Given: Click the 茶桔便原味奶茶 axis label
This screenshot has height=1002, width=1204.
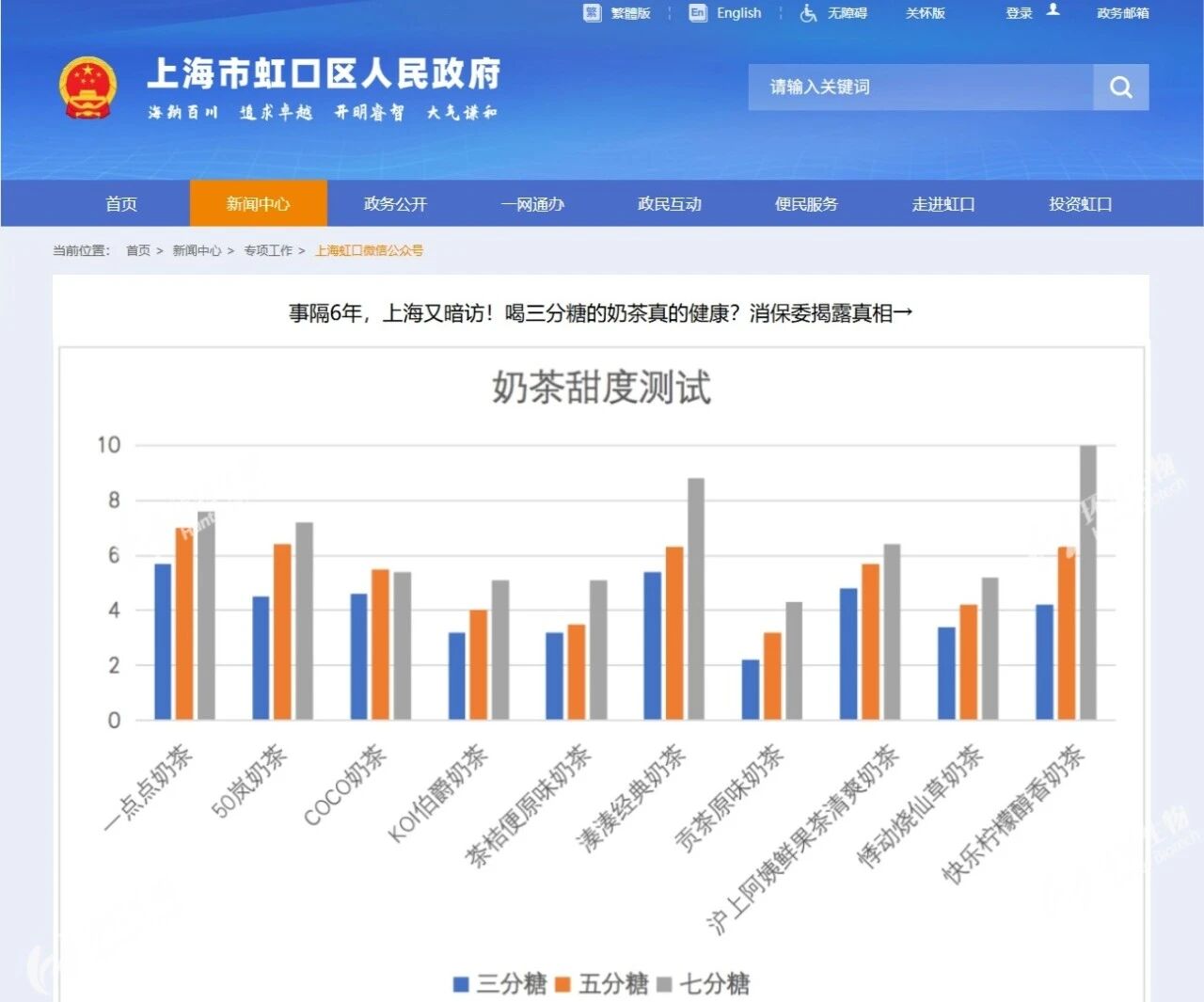Looking at the screenshot, I should click(x=529, y=804).
